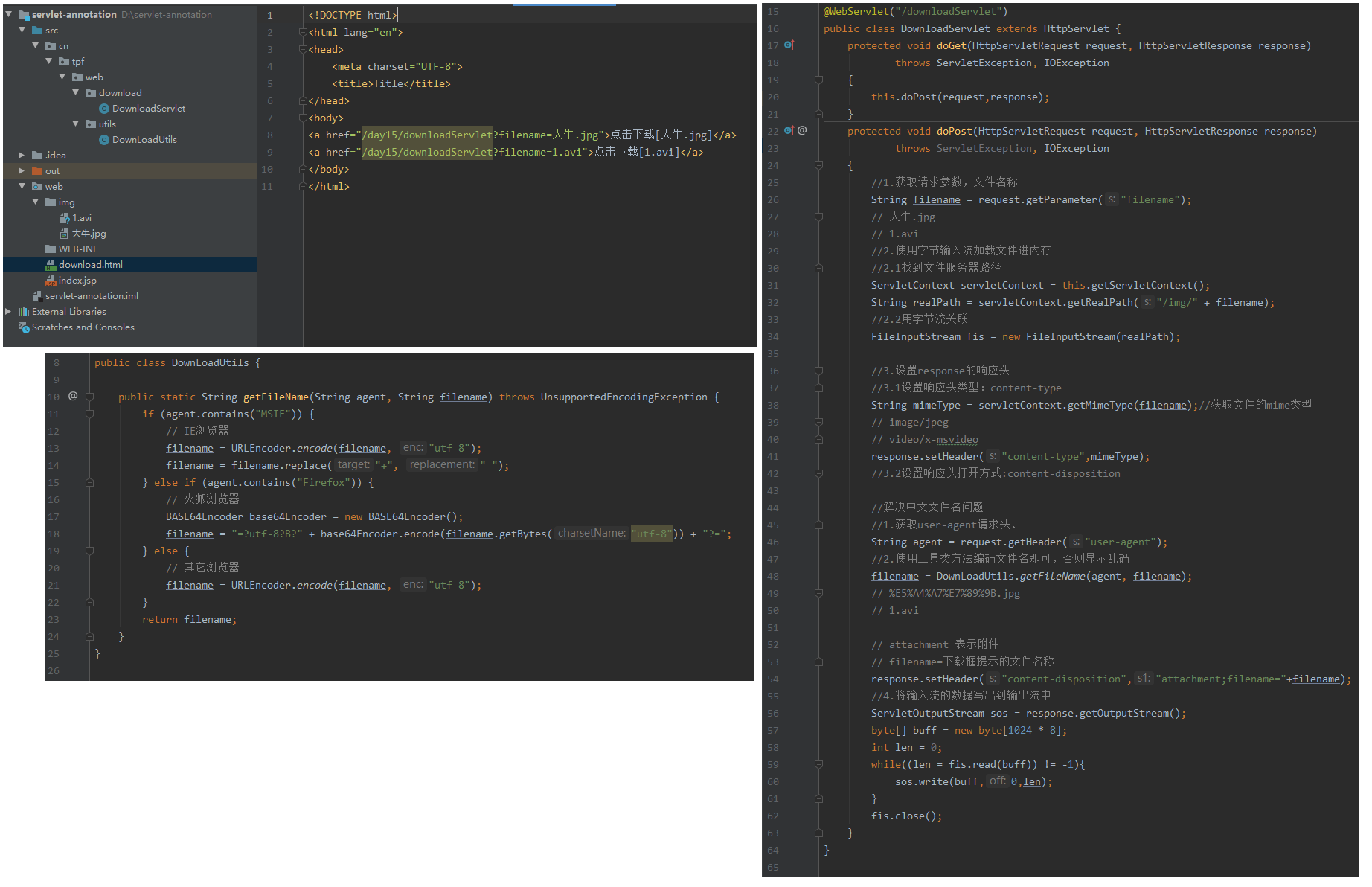Select 大牛.jpg in the project tree
The height and width of the screenshot is (887, 1372).
click(x=89, y=234)
